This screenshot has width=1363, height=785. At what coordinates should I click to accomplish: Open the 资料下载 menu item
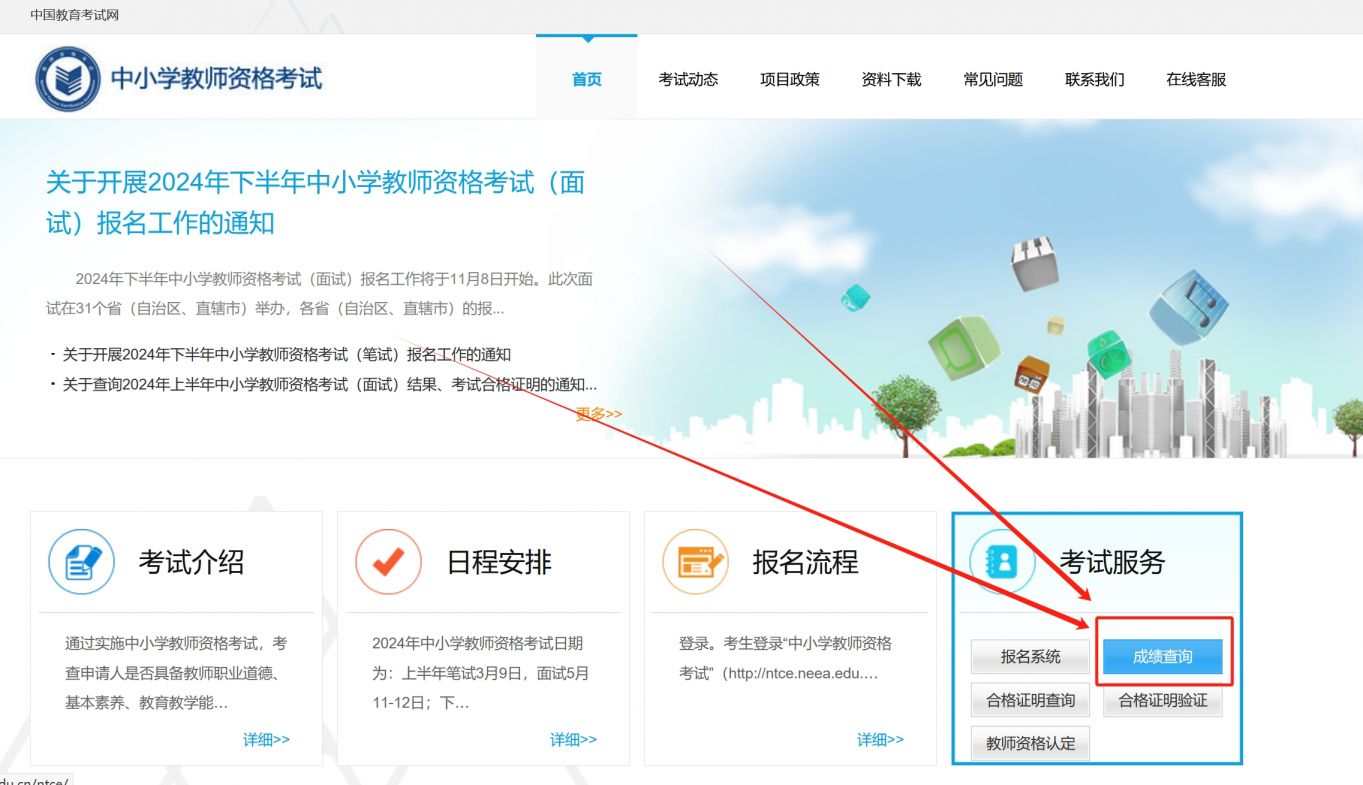click(x=891, y=79)
